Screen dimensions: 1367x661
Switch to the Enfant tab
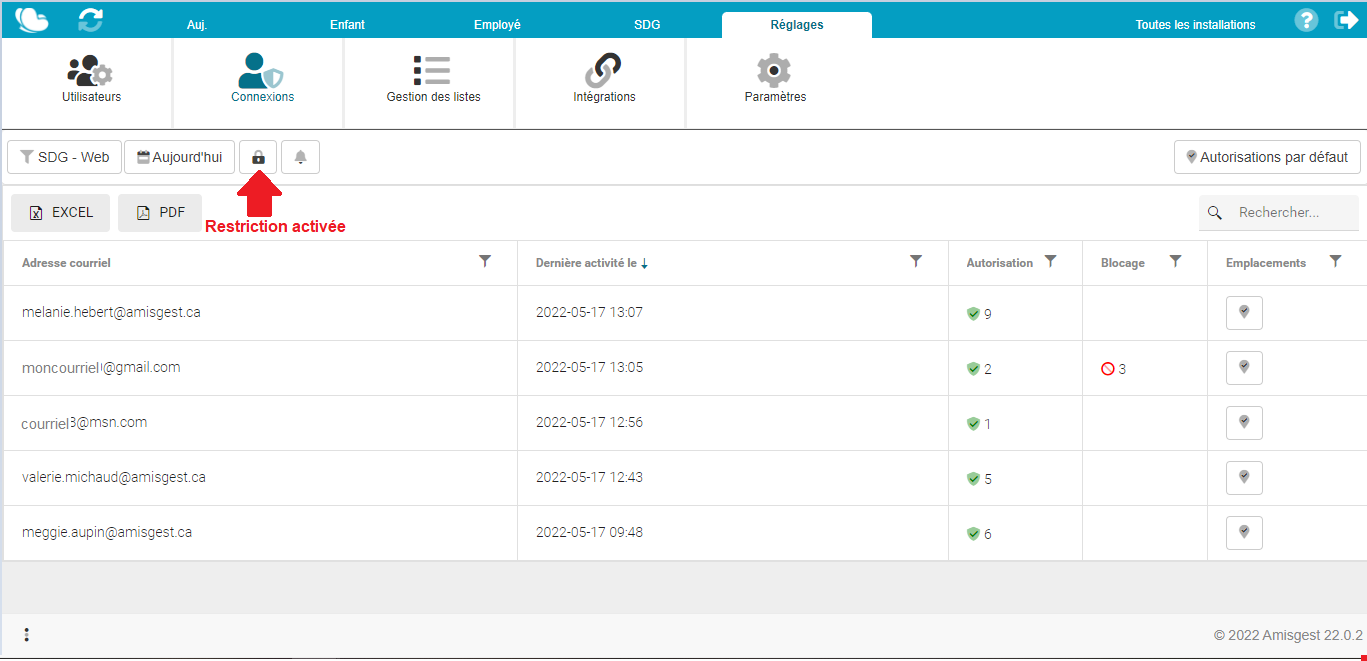point(347,25)
